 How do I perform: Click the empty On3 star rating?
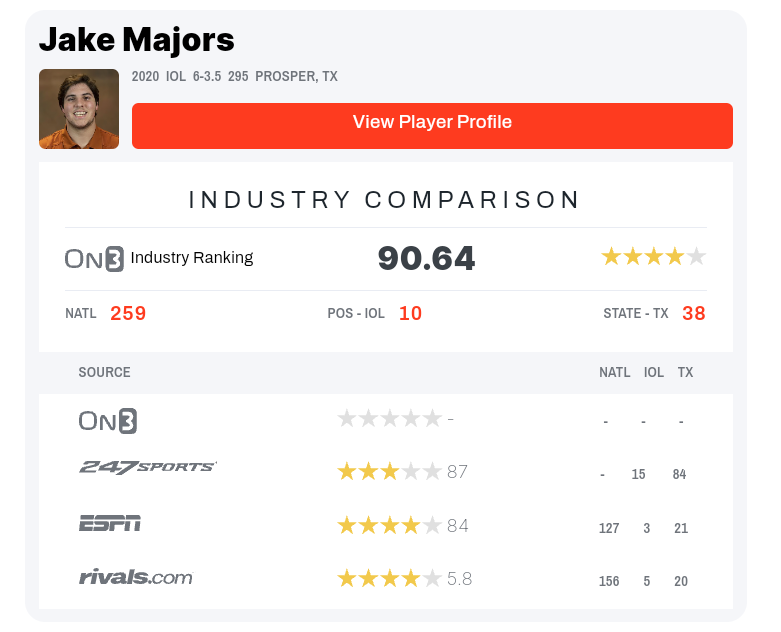click(389, 419)
